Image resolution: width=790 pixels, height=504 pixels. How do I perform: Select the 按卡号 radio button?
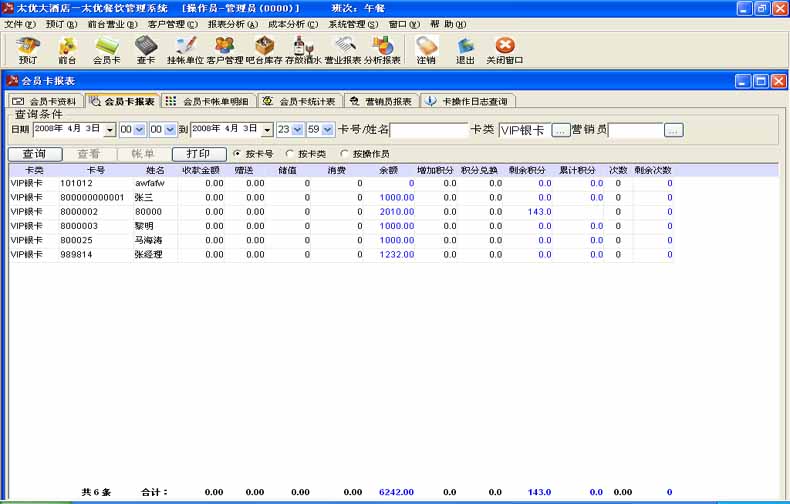coord(237,154)
